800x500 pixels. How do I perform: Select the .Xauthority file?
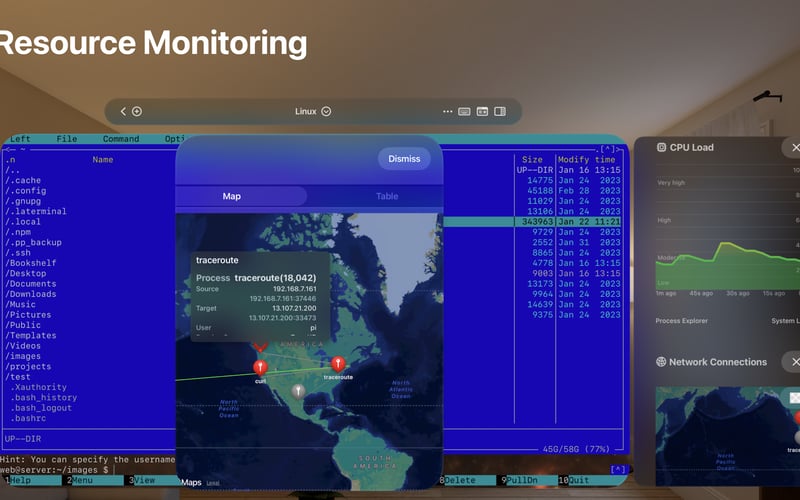click(38, 387)
